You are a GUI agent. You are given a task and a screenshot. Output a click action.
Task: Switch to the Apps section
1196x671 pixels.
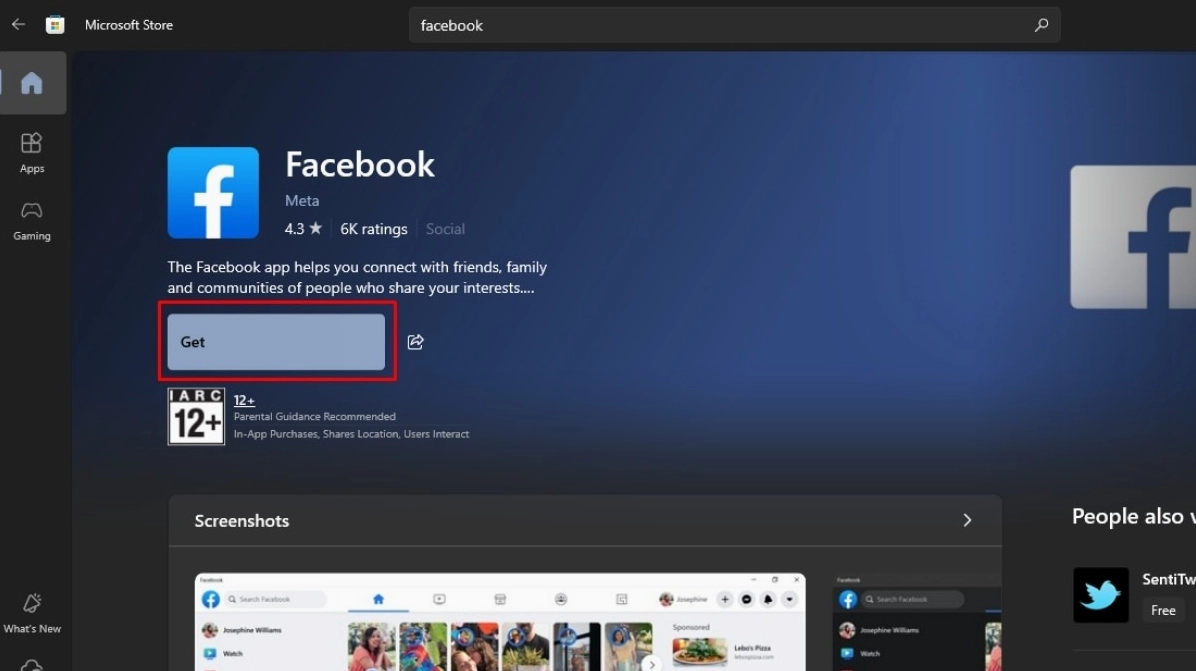pyautogui.click(x=32, y=152)
